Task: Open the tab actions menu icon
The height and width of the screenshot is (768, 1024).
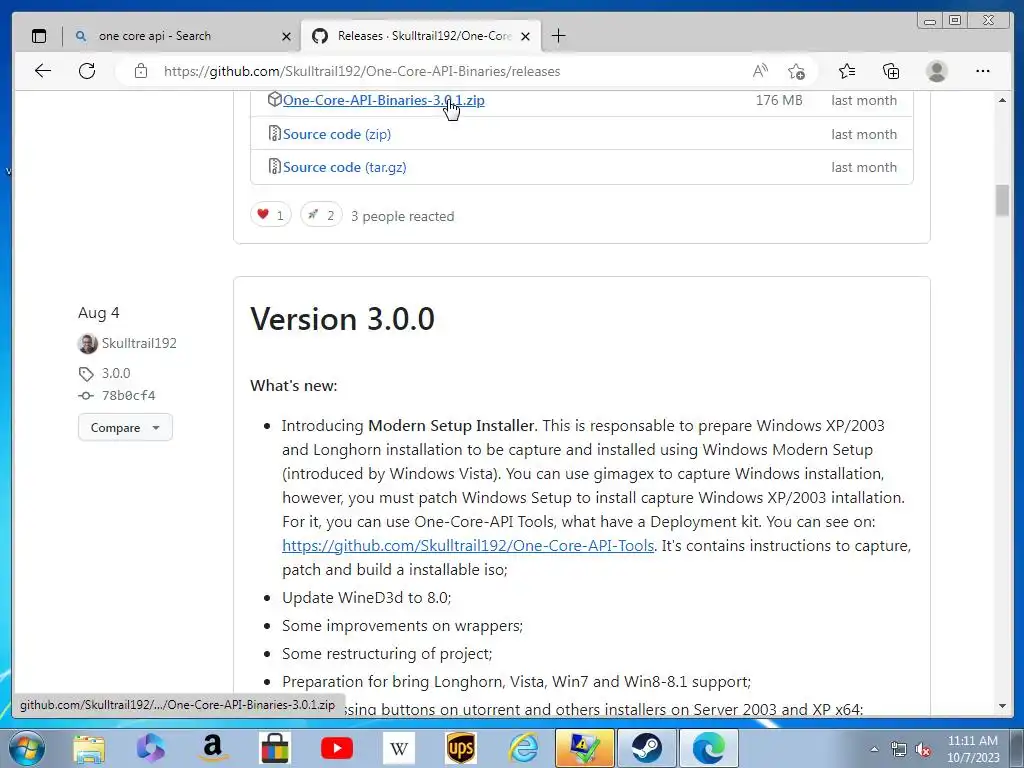Action: click(39, 36)
